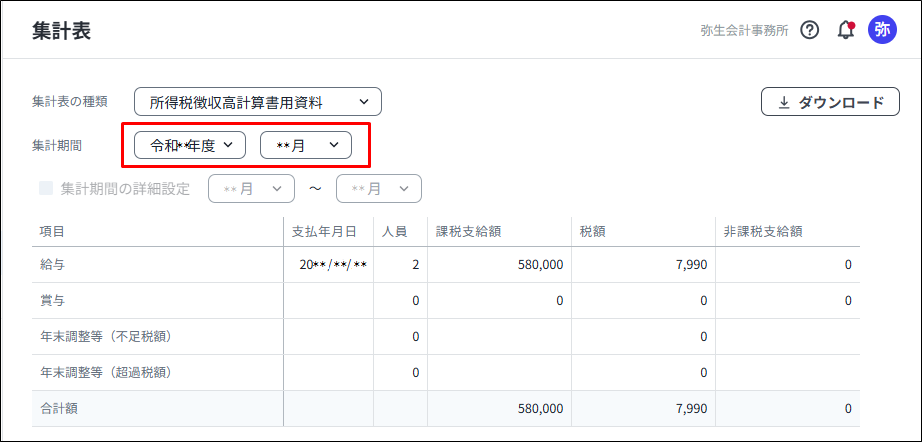Screen dimensions: 922x442
Task: Select the 合計額 total row
Action: [x=59, y=408]
